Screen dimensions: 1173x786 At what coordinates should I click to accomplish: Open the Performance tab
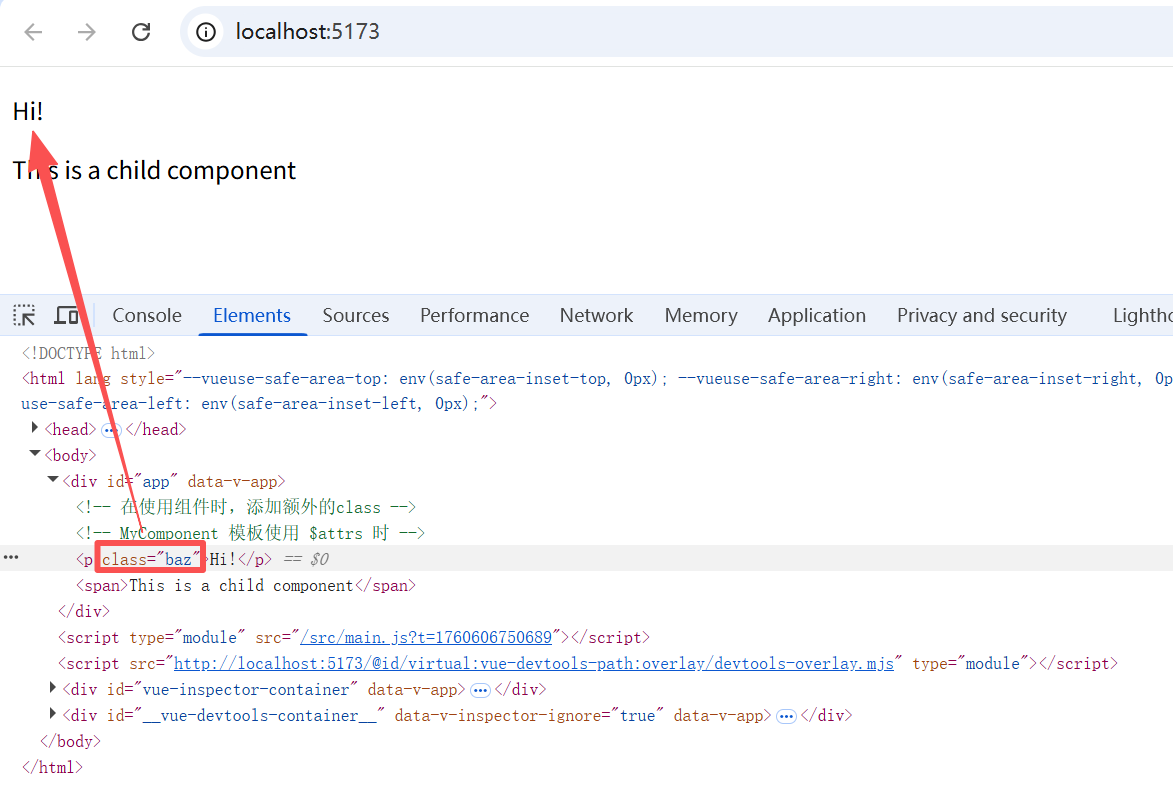tap(474, 316)
